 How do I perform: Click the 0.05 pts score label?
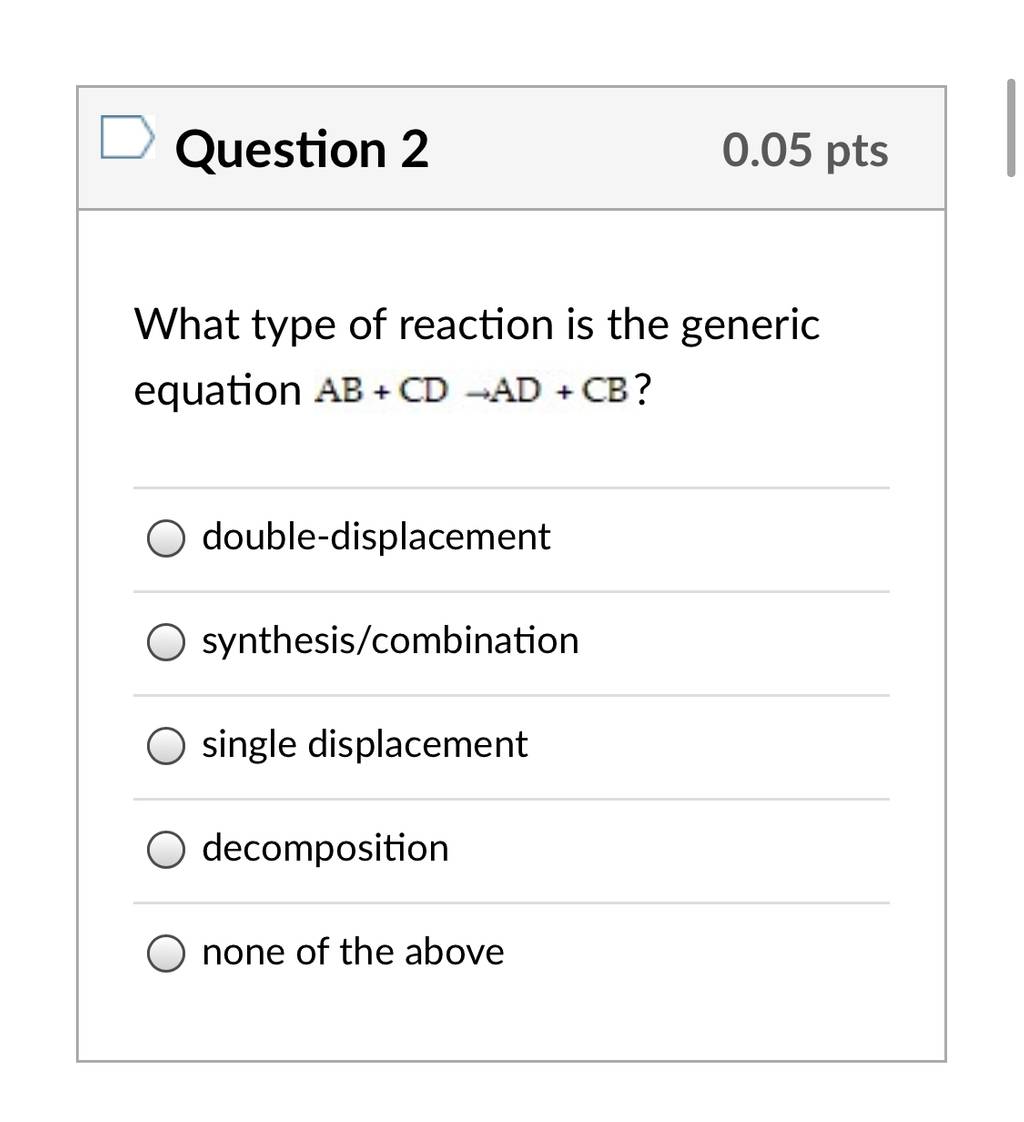coord(805,150)
